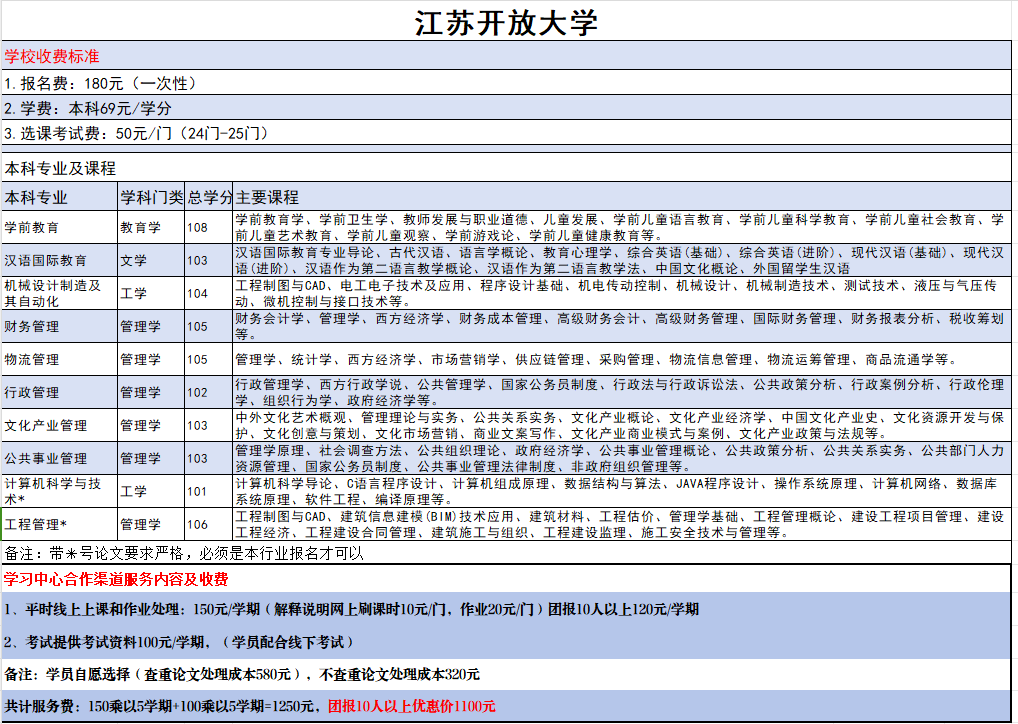Select the "本科专业及课程" section heading
Screen dimensions: 1018x724
pyautogui.click(x=506, y=168)
